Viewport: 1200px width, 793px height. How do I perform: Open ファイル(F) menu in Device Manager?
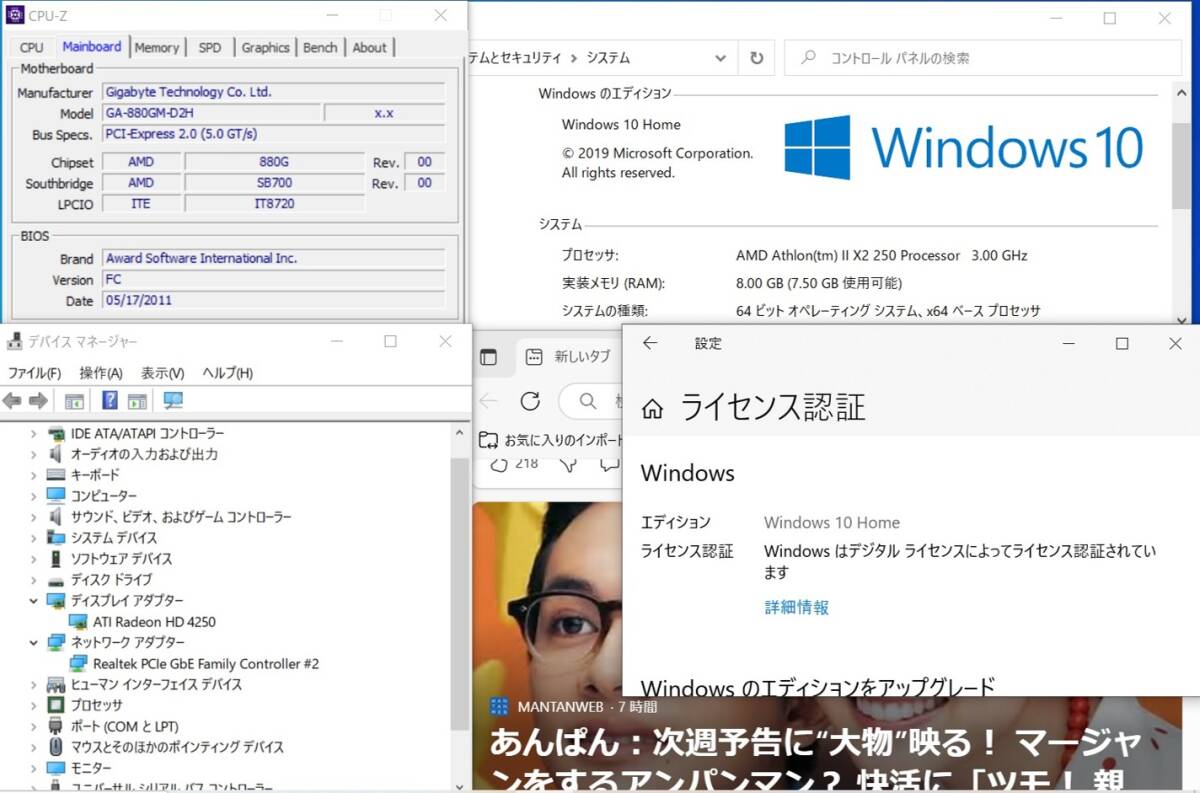[34, 373]
